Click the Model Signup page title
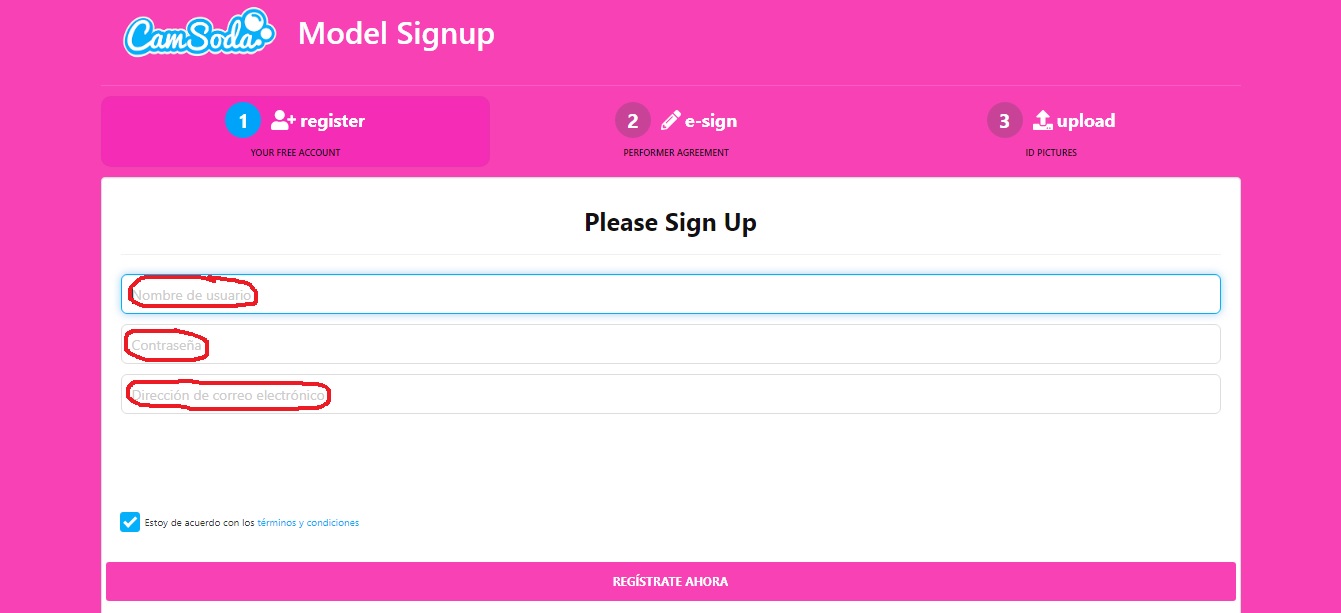Viewport: 1341px width, 613px height. coord(396,34)
